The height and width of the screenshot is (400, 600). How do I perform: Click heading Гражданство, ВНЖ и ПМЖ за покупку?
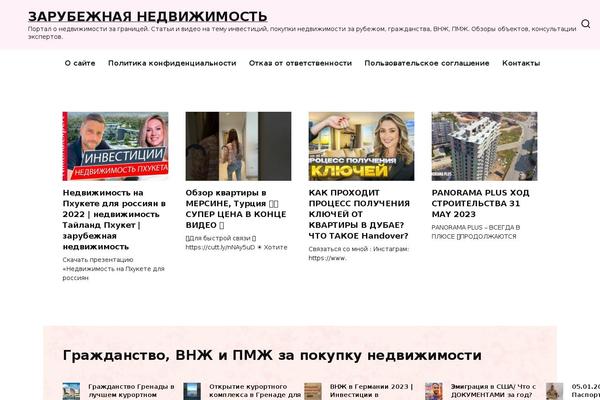(x=272, y=355)
